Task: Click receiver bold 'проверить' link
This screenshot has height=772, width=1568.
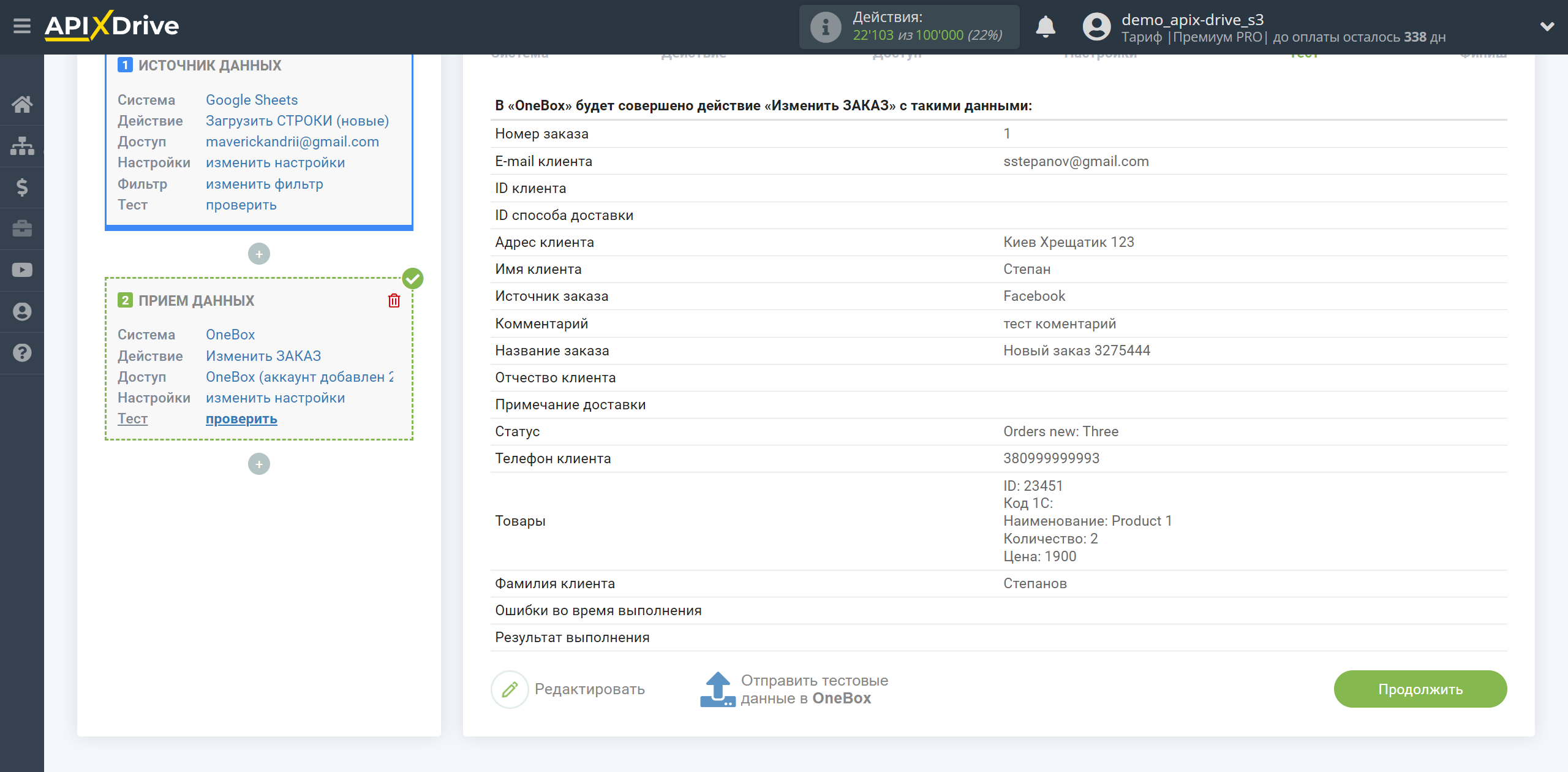Action: pyautogui.click(x=241, y=419)
